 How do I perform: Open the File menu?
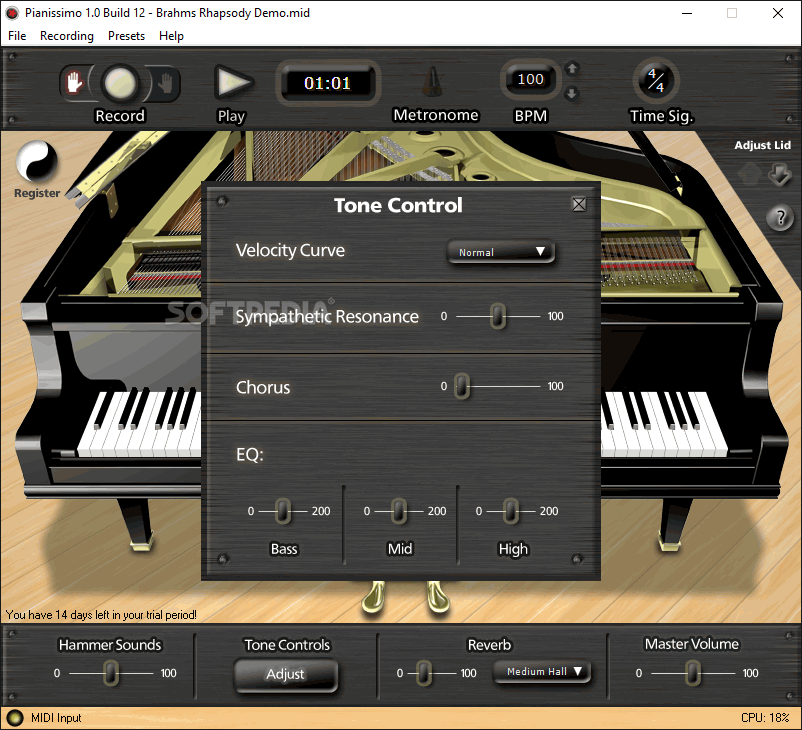17,36
